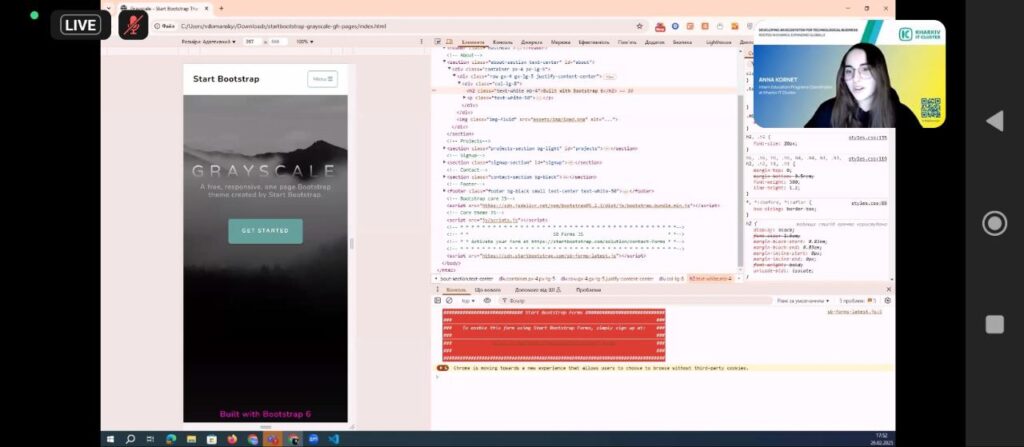
Task: Select the Issues drawer tab
Action: click(x=588, y=290)
